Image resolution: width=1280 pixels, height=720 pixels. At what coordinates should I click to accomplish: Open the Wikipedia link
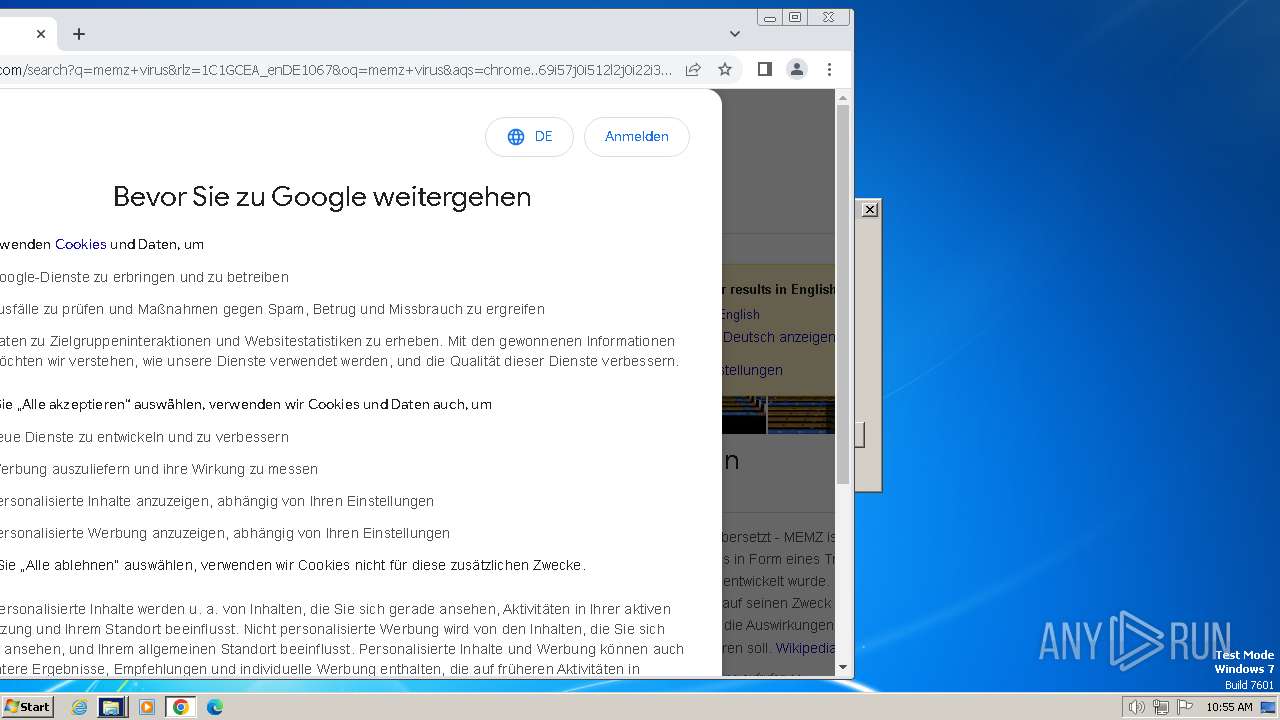806,648
